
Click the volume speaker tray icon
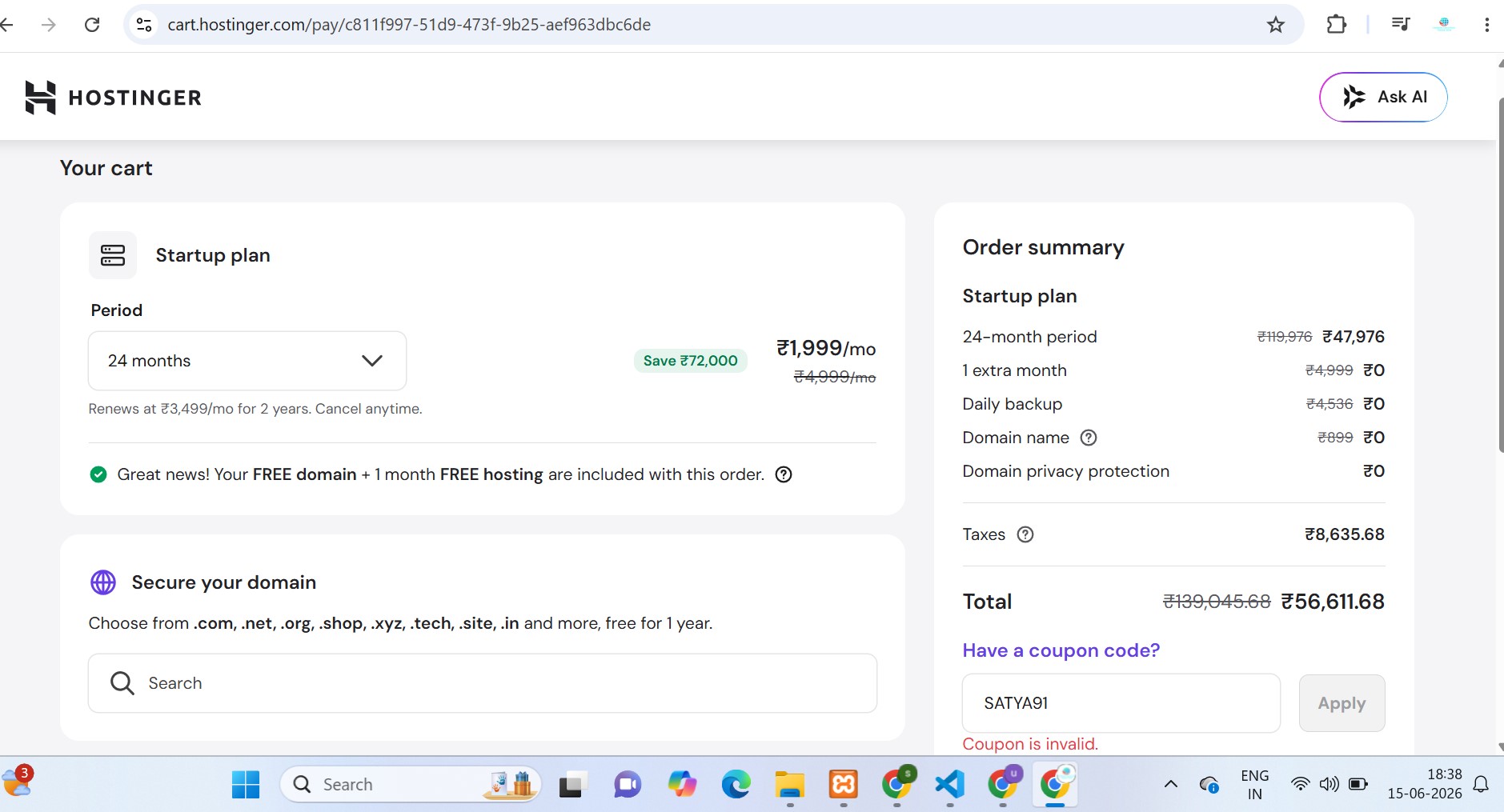[x=1330, y=784]
